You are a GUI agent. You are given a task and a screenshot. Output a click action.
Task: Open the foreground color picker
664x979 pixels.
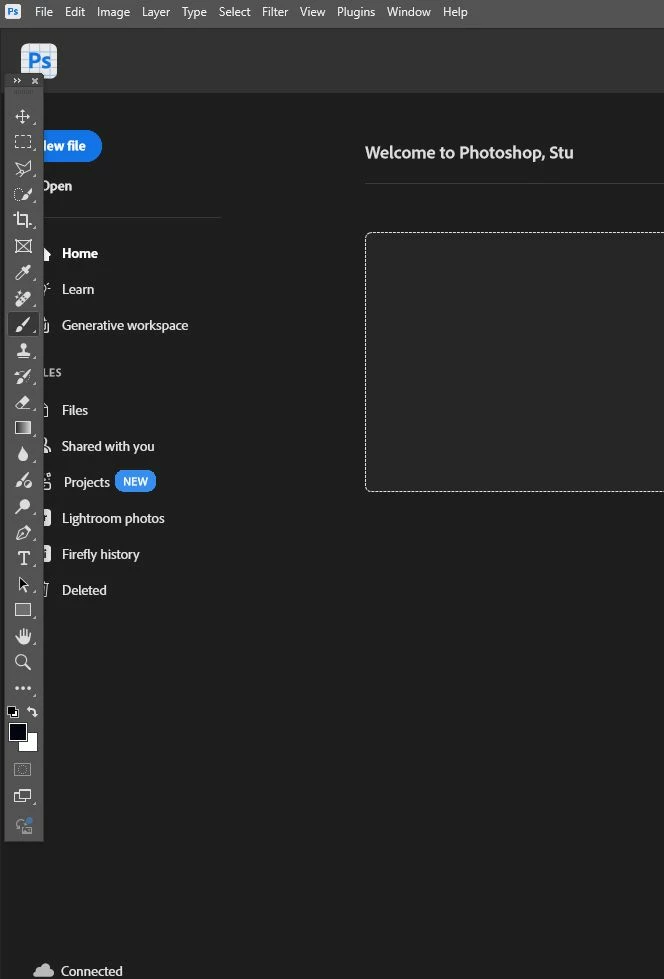[17, 732]
